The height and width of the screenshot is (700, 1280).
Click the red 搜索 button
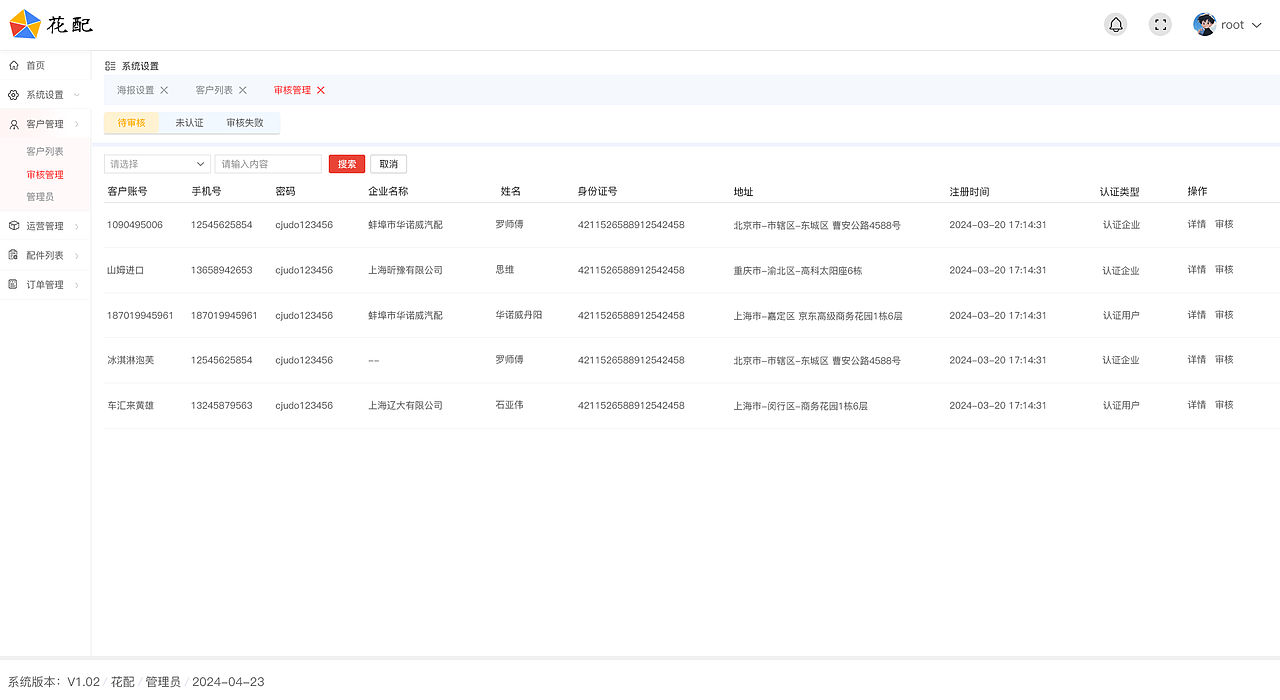click(x=347, y=164)
